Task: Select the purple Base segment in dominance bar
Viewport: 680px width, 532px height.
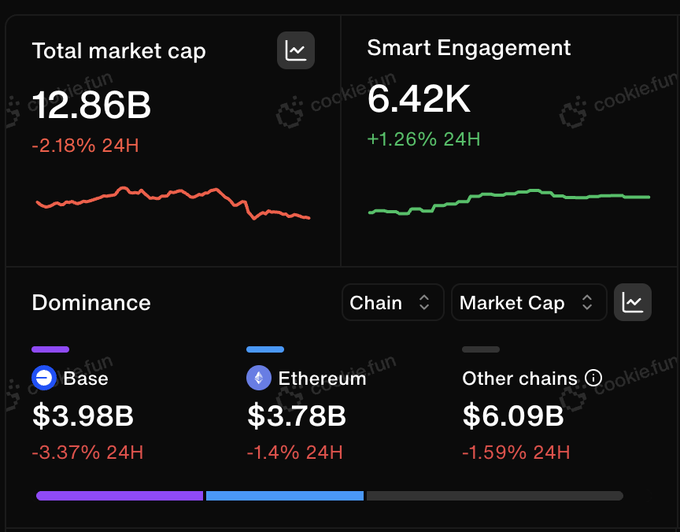Action: 120,496
